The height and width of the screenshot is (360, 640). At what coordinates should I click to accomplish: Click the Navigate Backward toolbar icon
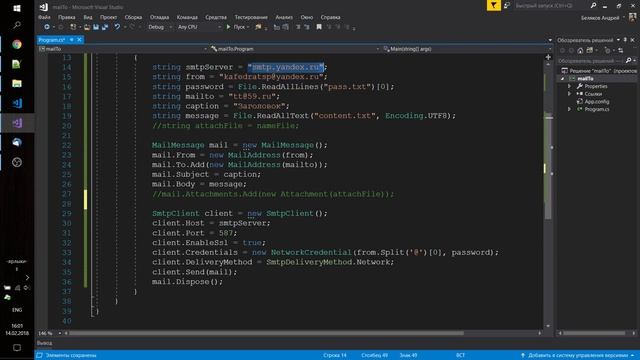47,27
